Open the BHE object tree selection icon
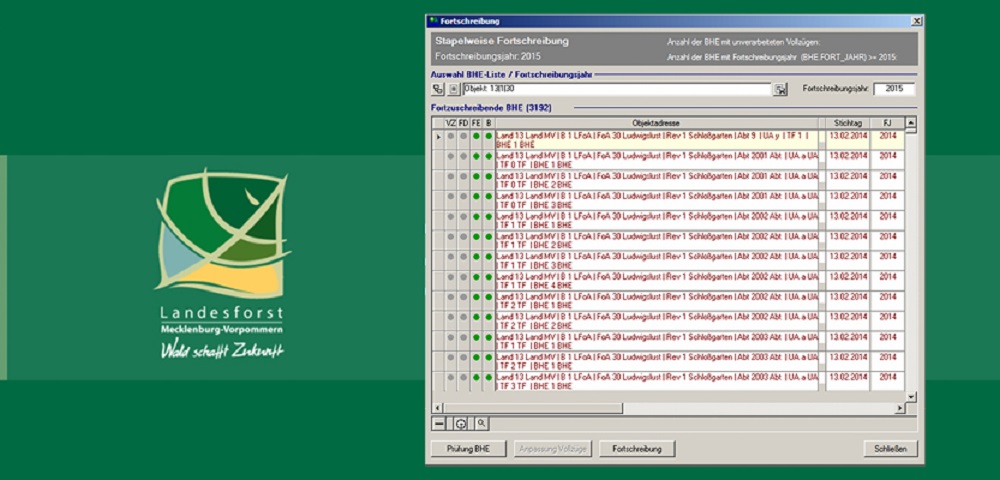The height and width of the screenshot is (480, 1000). click(x=438, y=89)
